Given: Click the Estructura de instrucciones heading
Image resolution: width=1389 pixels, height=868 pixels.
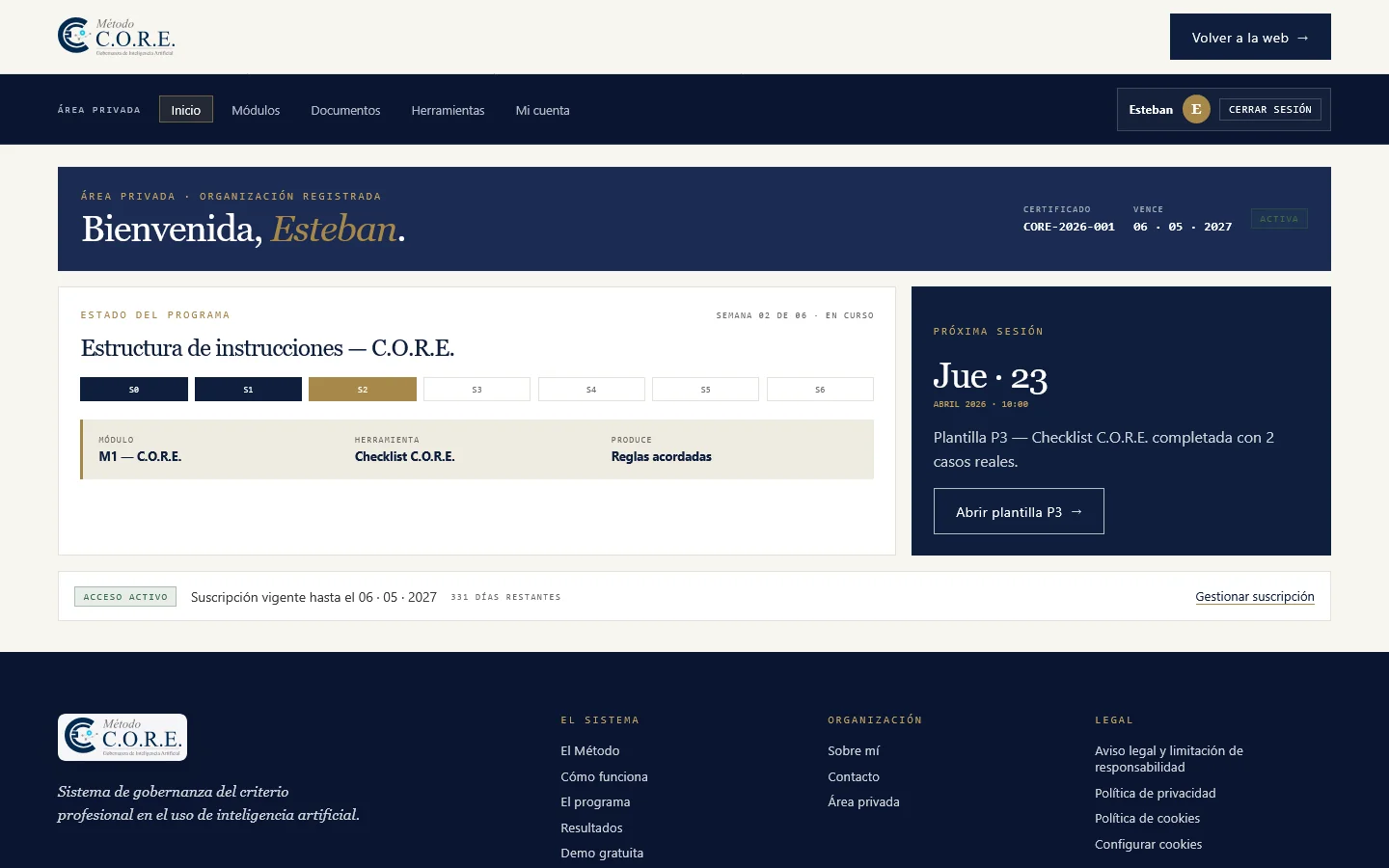Looking at the screenshot, I should pyautogui.click(x=267, y=348).
